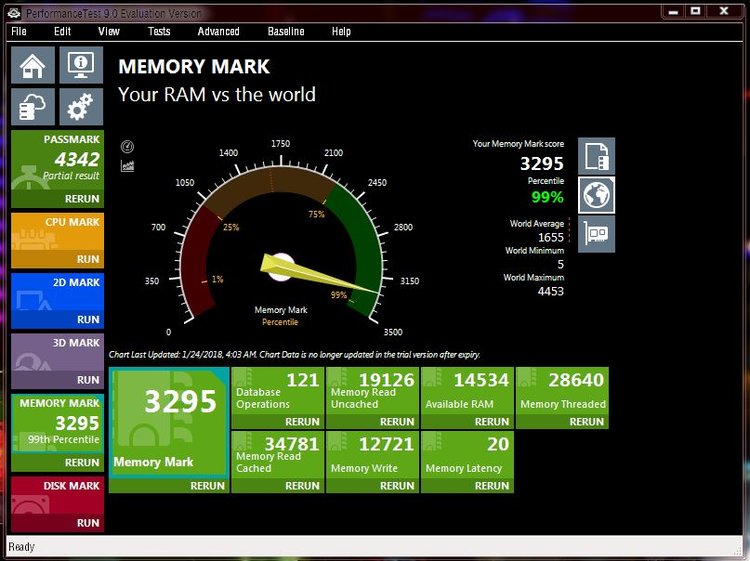
Task: Select the CPU Mark tile
Action: [57, 232]
